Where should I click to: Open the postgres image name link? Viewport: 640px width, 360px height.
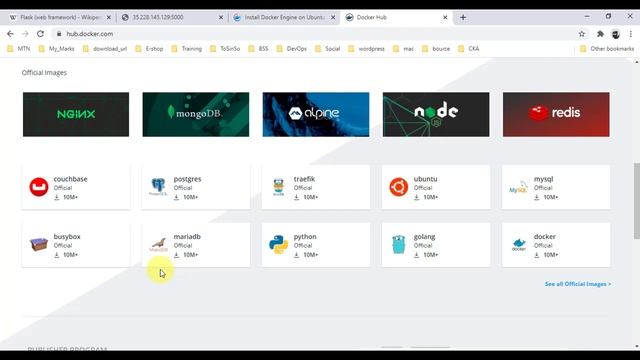[x=187, y=179]
